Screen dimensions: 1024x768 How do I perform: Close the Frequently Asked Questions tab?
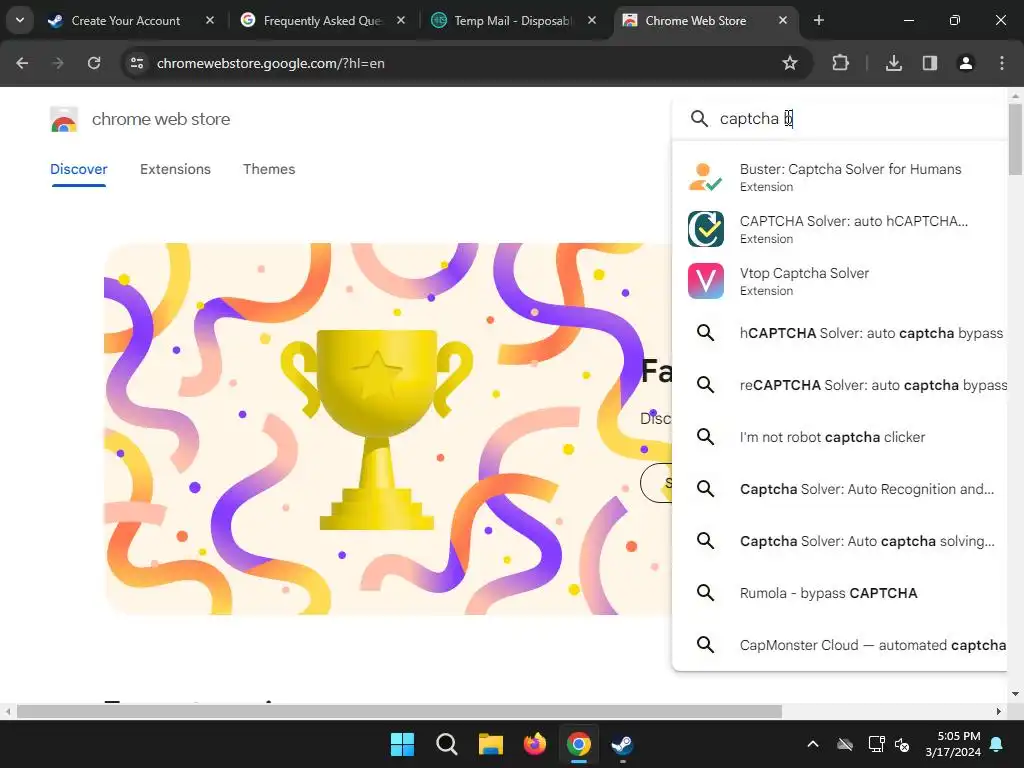pyautogui.click(x=401, y=21)
